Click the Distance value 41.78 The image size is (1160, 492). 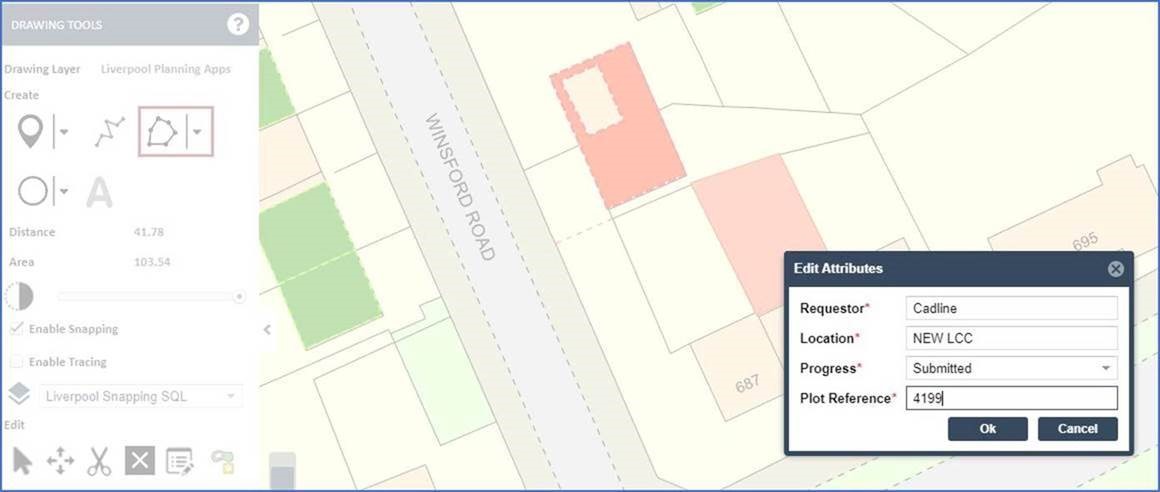[x=149, y=232]
